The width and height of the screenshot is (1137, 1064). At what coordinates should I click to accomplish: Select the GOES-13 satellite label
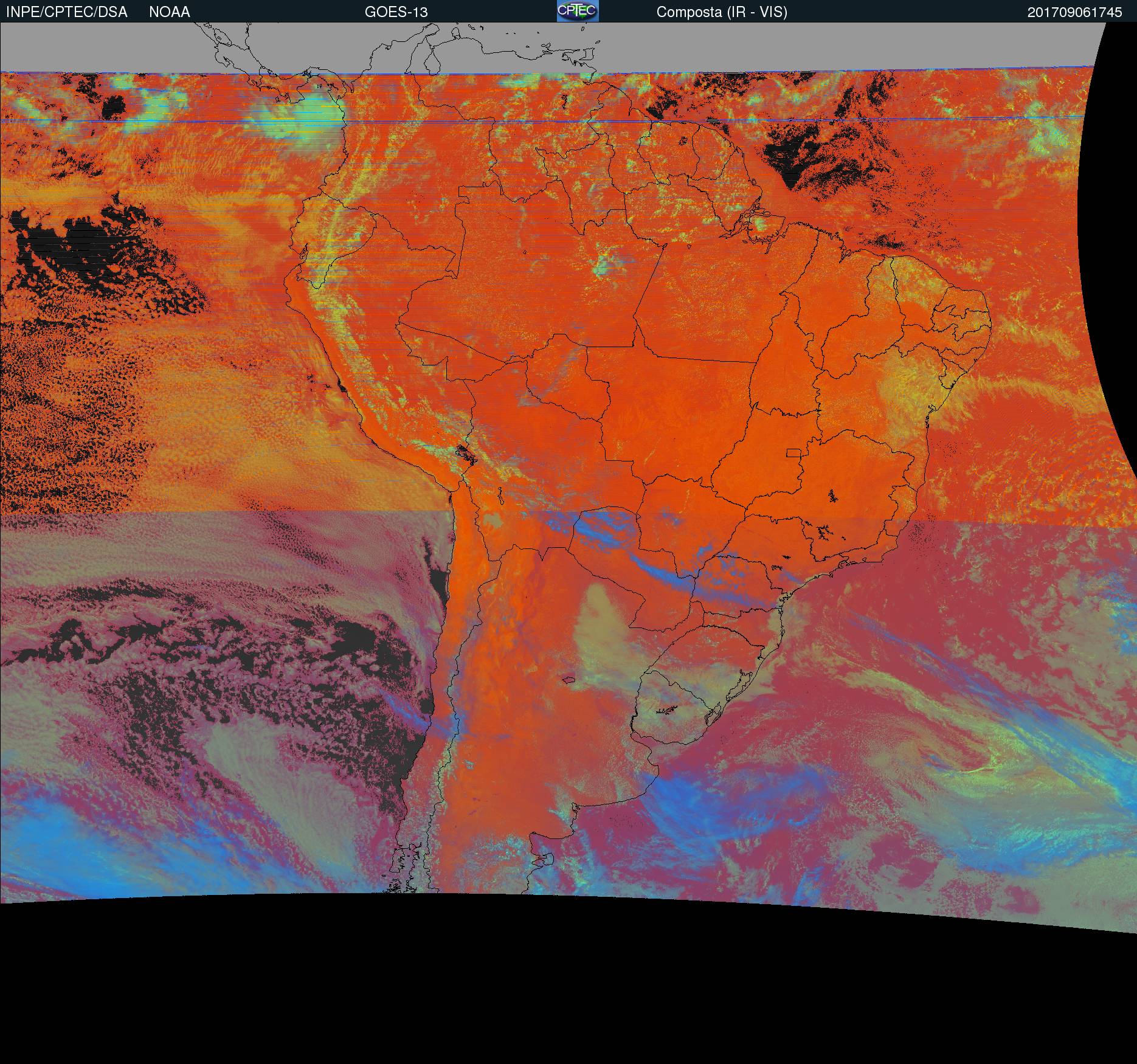tap(396, 12)
